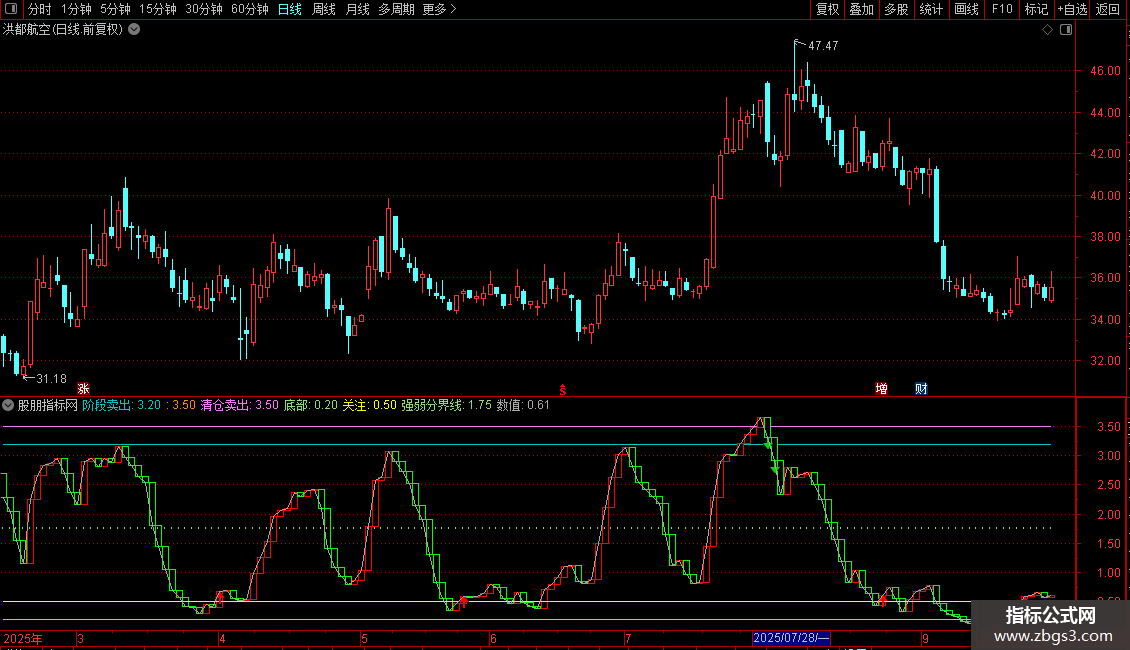The width and height of the screenshot is (1130, 650).
Task: Toggle the side panel icon at chart top-right
Action: coord(1066,30)
